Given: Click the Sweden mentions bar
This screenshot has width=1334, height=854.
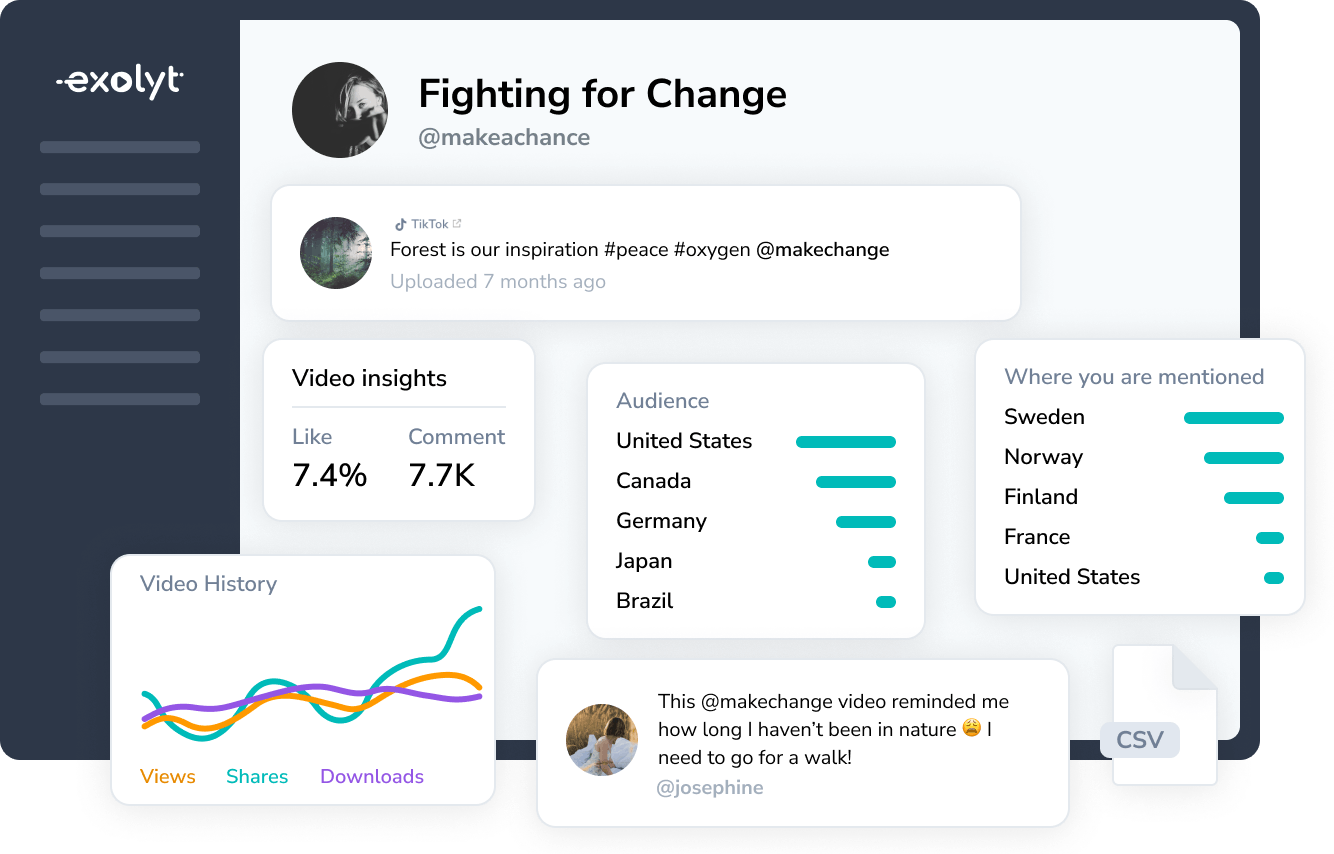Looking at the screenshot, I should 1233,418.
